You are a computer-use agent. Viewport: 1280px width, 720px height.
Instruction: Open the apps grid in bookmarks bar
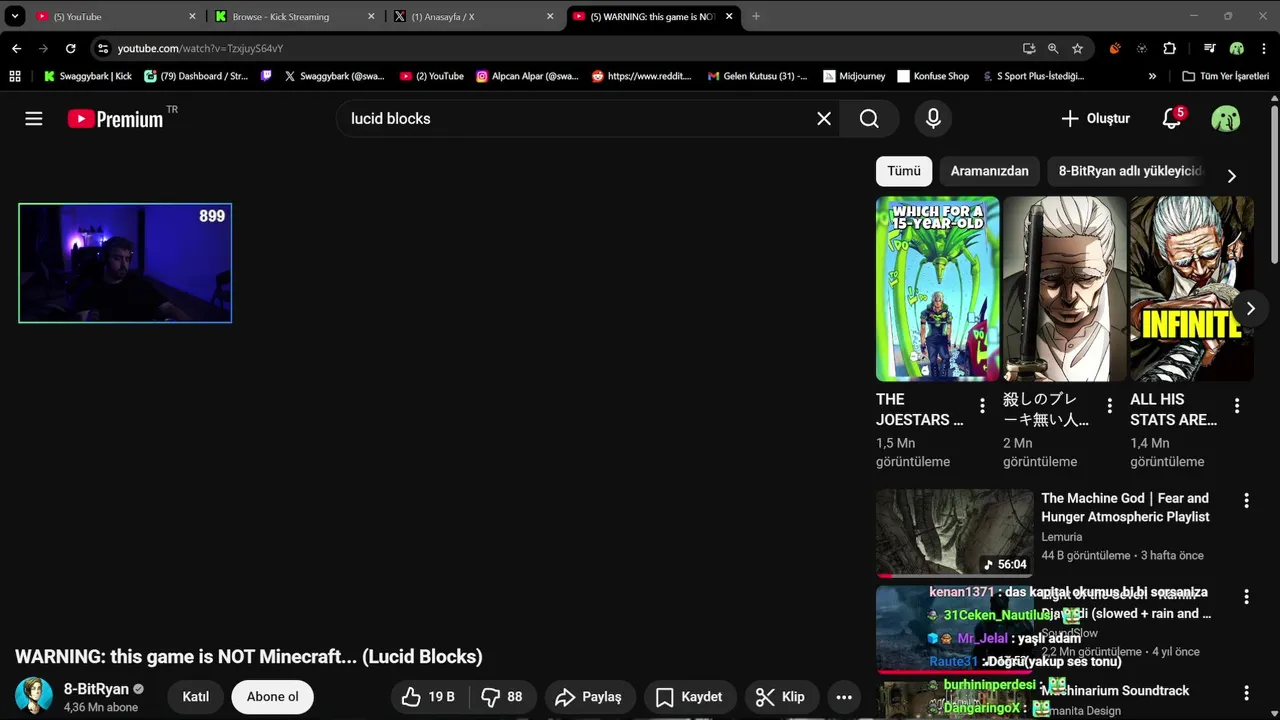[x=15, y=76]
